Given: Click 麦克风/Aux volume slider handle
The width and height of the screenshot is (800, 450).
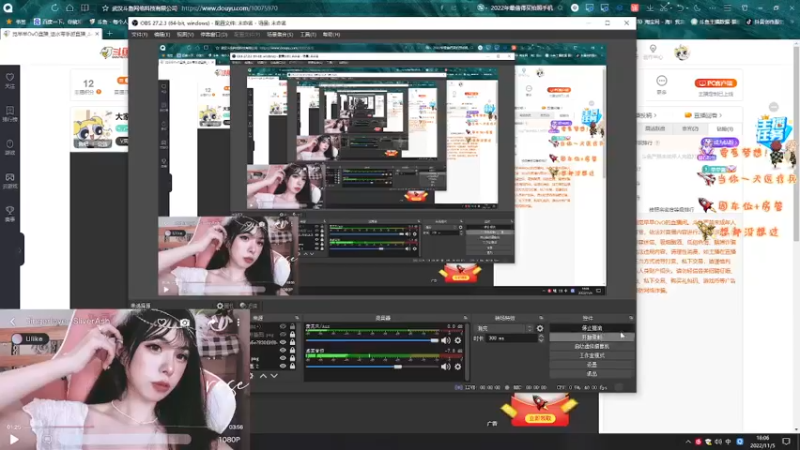Looking at the screenshot, I should [x=434, y=340].
